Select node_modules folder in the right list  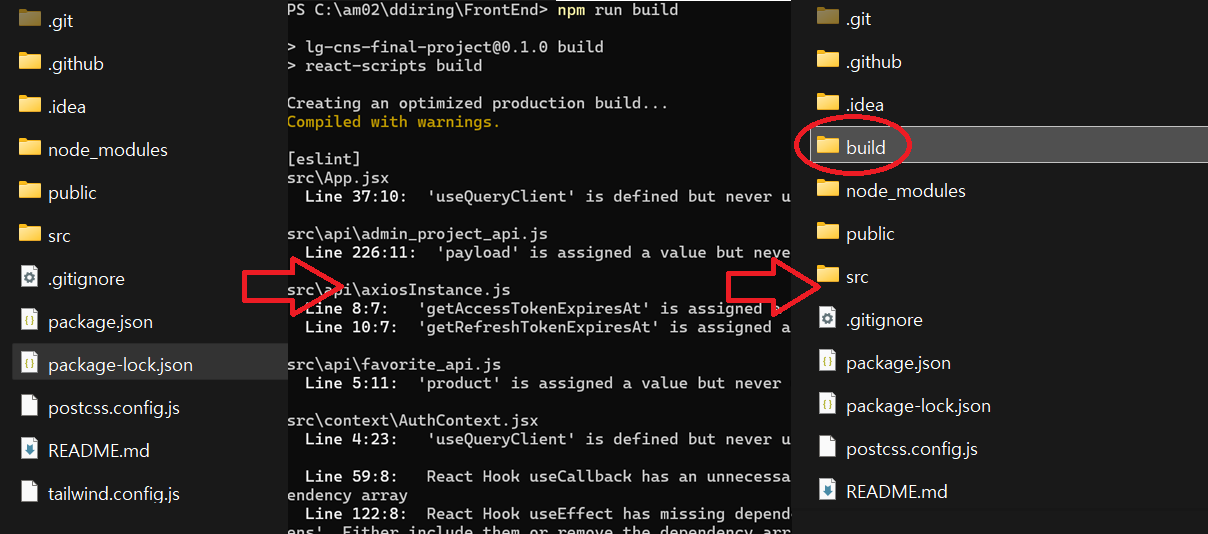tap(905, 191)
